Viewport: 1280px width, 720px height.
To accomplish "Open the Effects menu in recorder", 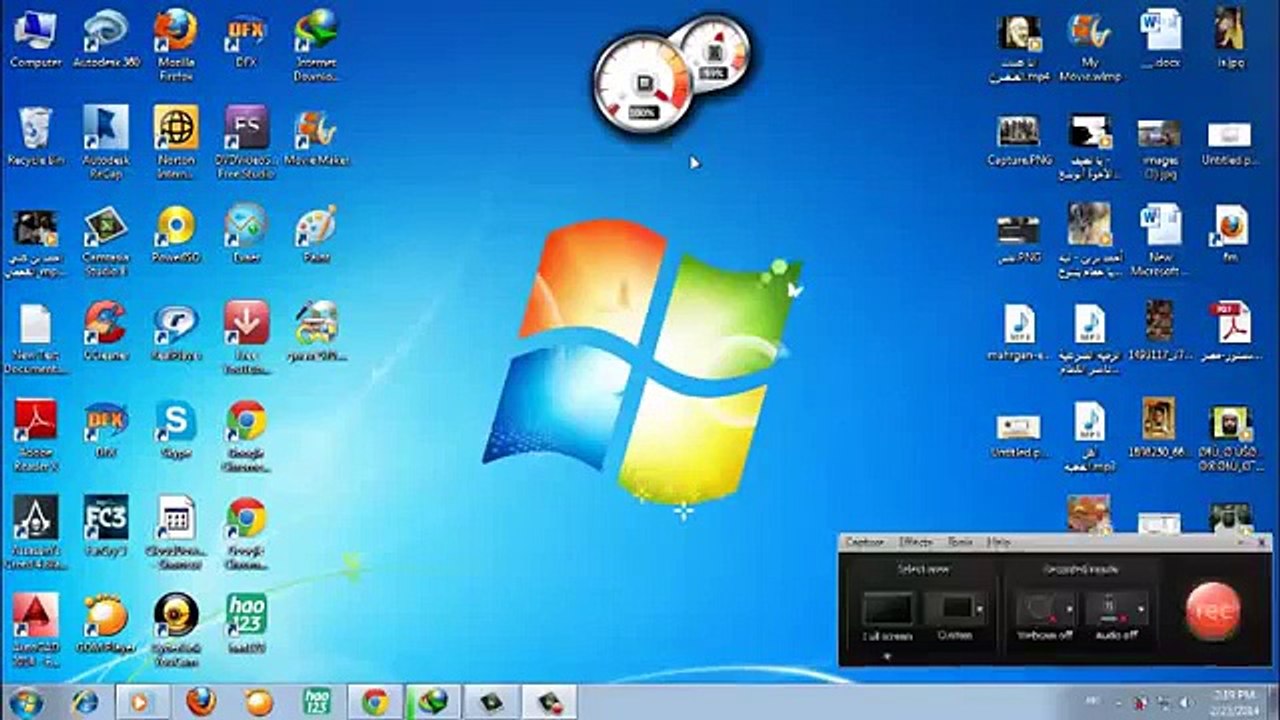I will [x=915, y=541].
